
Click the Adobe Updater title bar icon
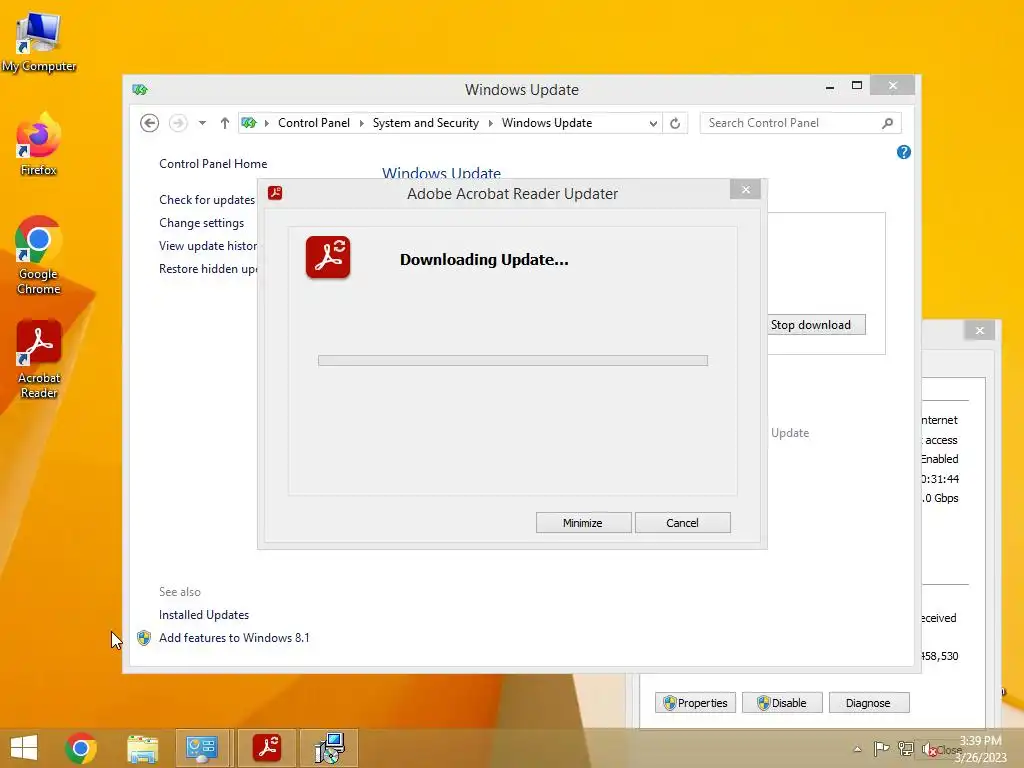click(x=275, y=193)
